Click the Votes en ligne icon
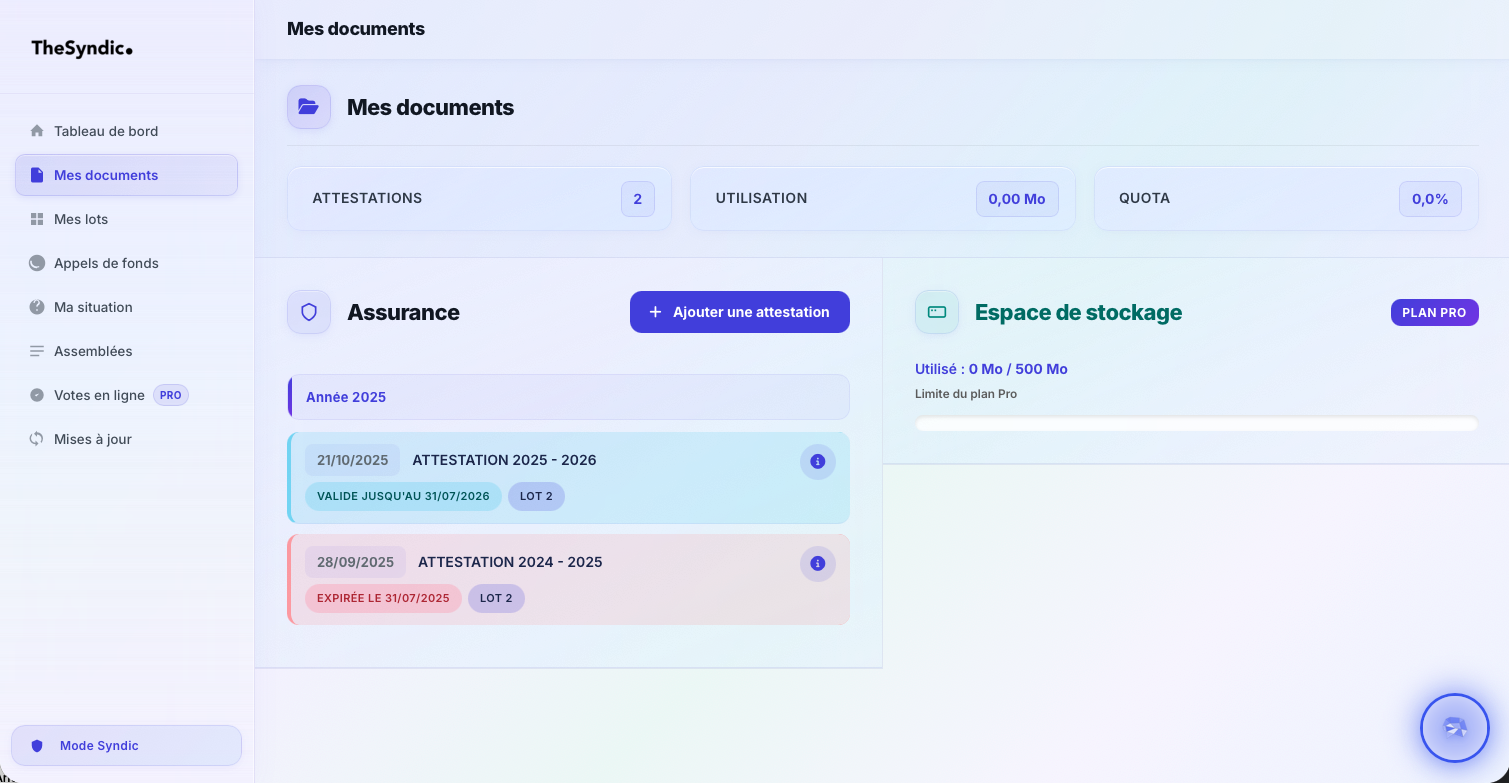Screen dimensions: 1509x783 click(x=37, y=395)
